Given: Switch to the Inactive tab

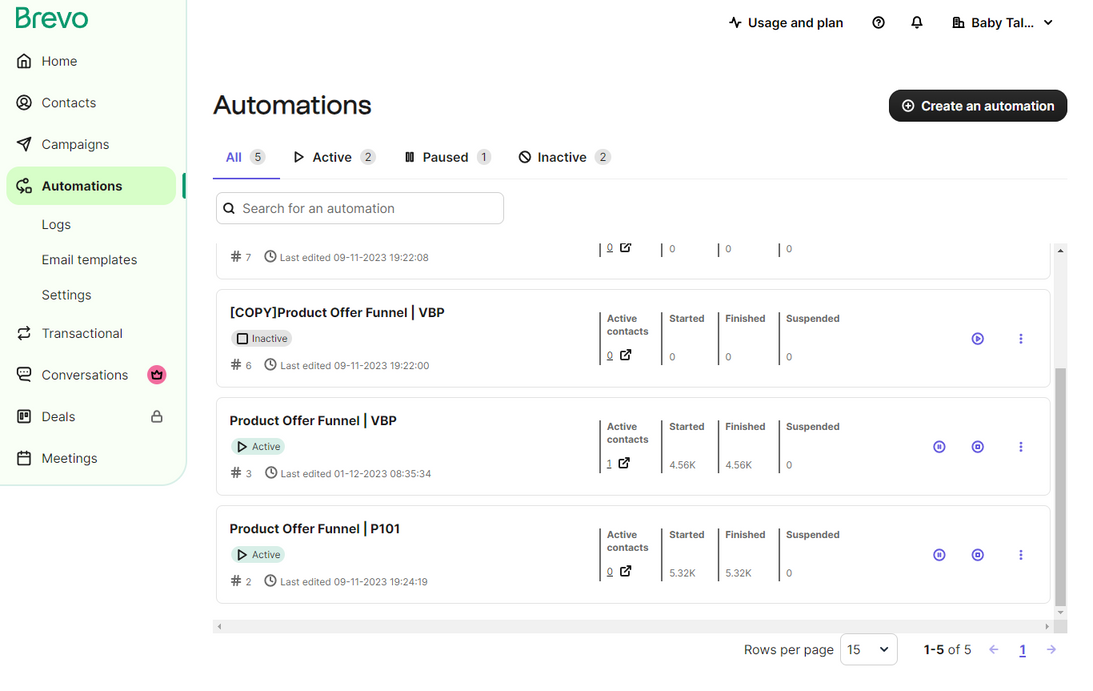Looking at the screenshot, I should (x=563, y=157).
